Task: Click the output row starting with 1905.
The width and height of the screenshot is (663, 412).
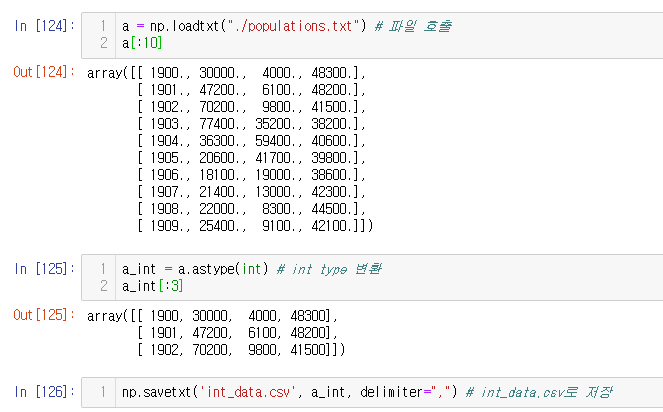Action: 252,157
